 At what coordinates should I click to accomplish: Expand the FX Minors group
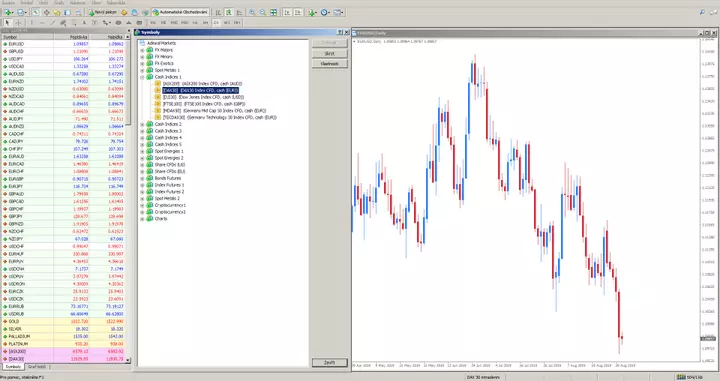click(x=142, y=57)
